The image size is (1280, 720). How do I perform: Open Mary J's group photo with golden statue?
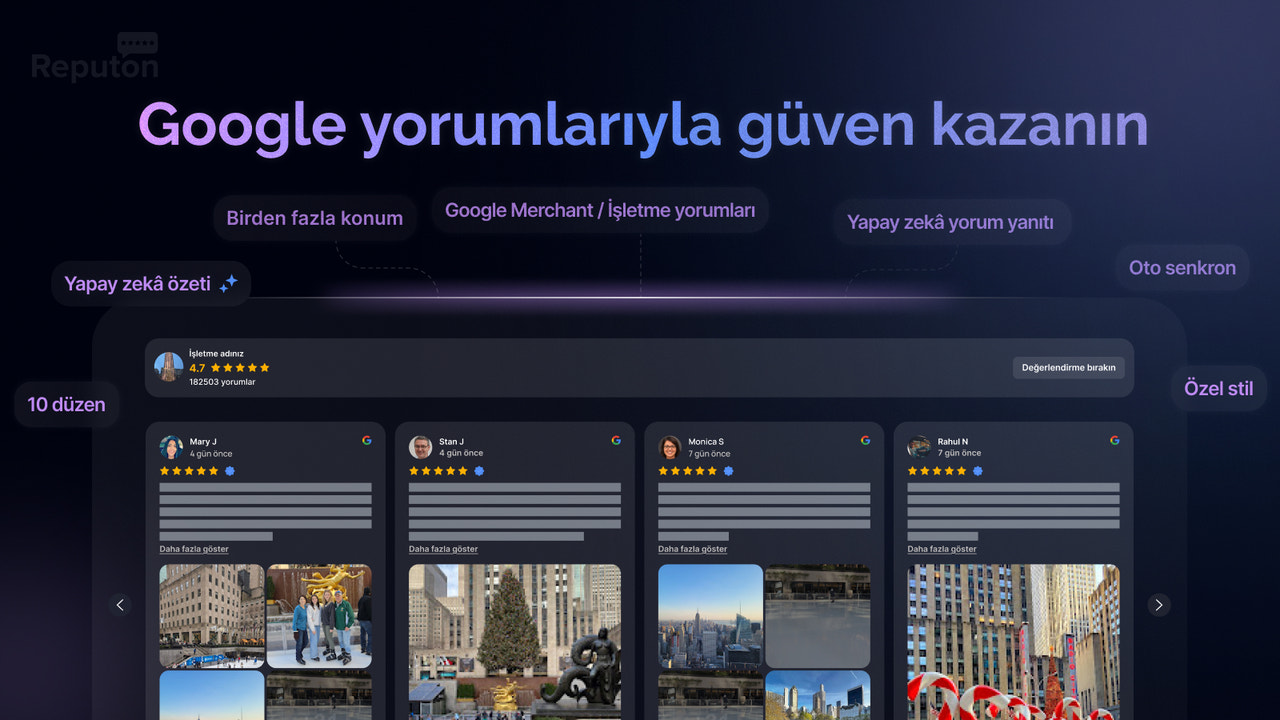pos(319,616)
